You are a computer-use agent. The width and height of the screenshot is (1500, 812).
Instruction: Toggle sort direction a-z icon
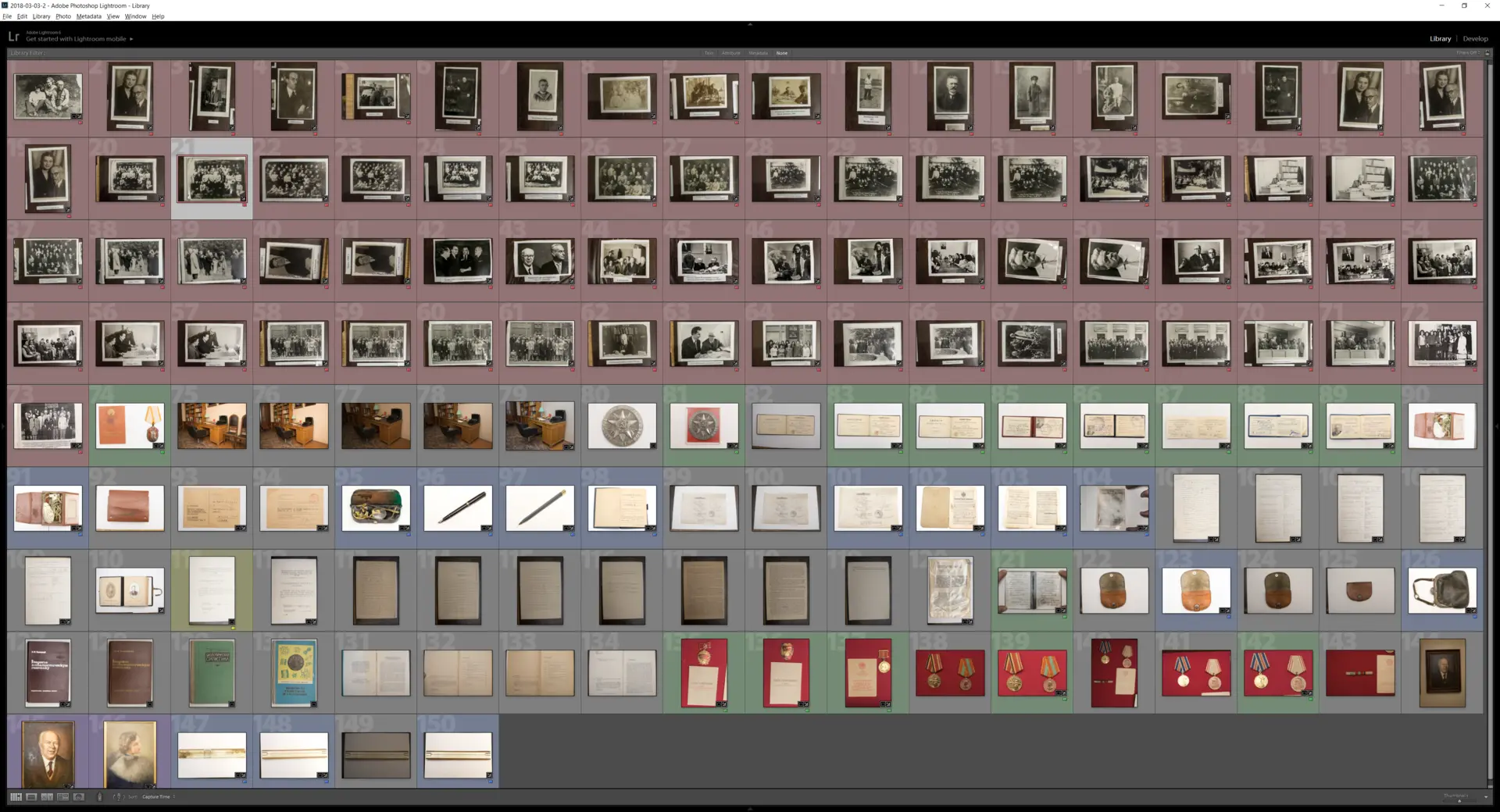(117, 797)
